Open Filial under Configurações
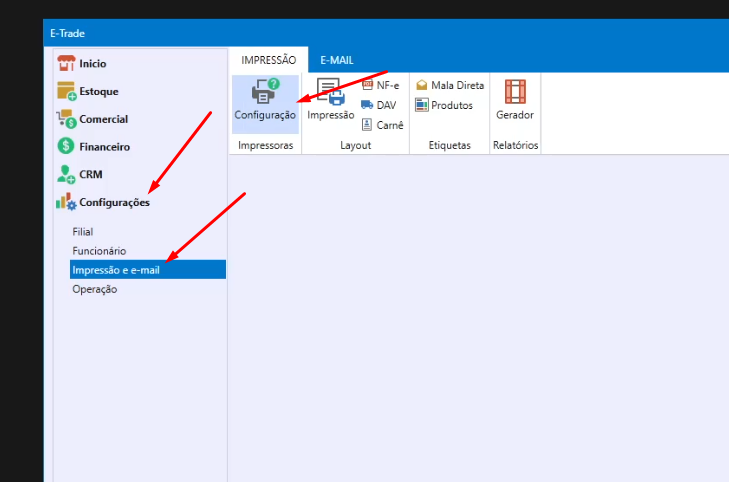 pos(83,232)
